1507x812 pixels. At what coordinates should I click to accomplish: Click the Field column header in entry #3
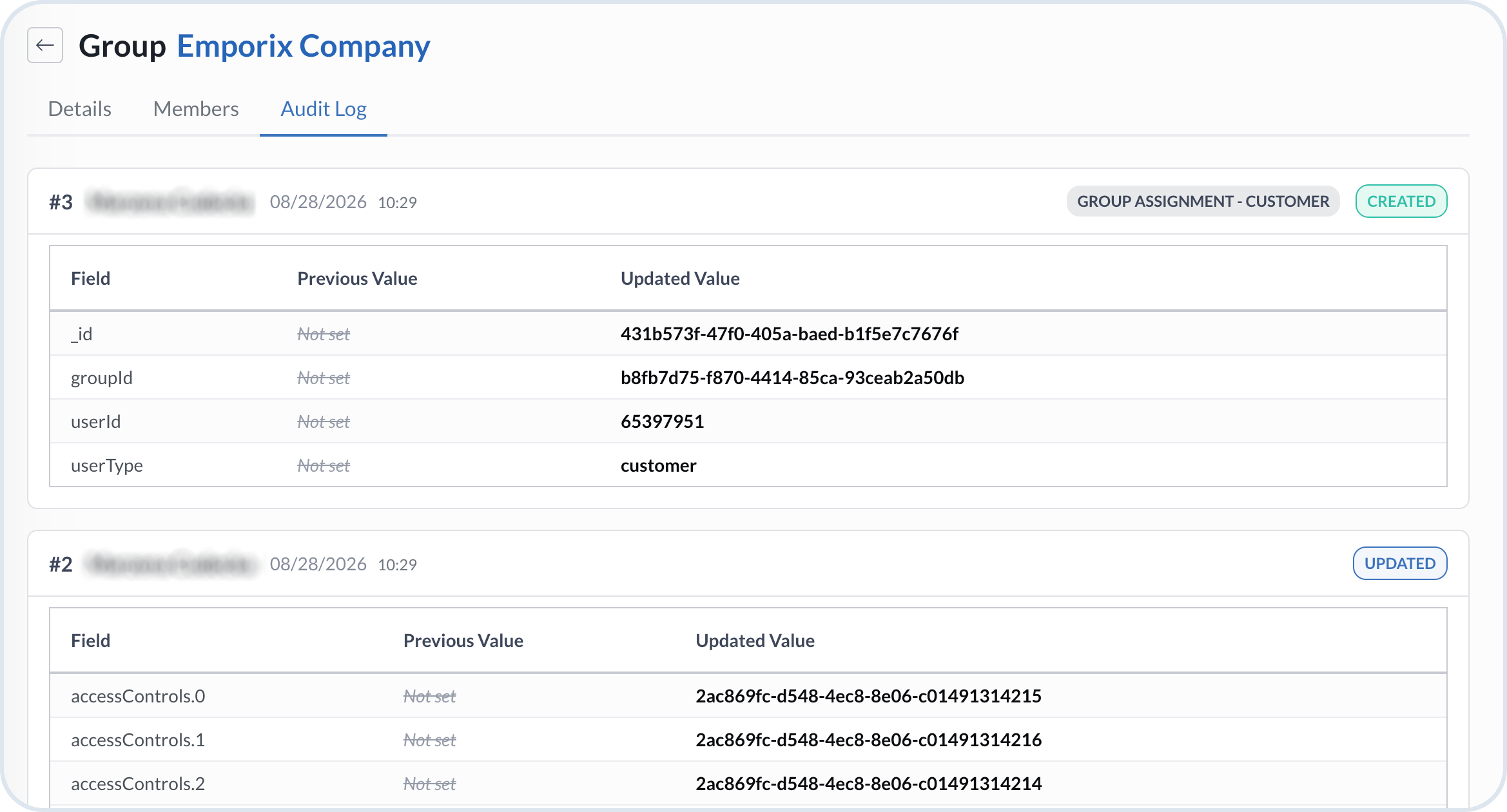(x=90, y=278)
